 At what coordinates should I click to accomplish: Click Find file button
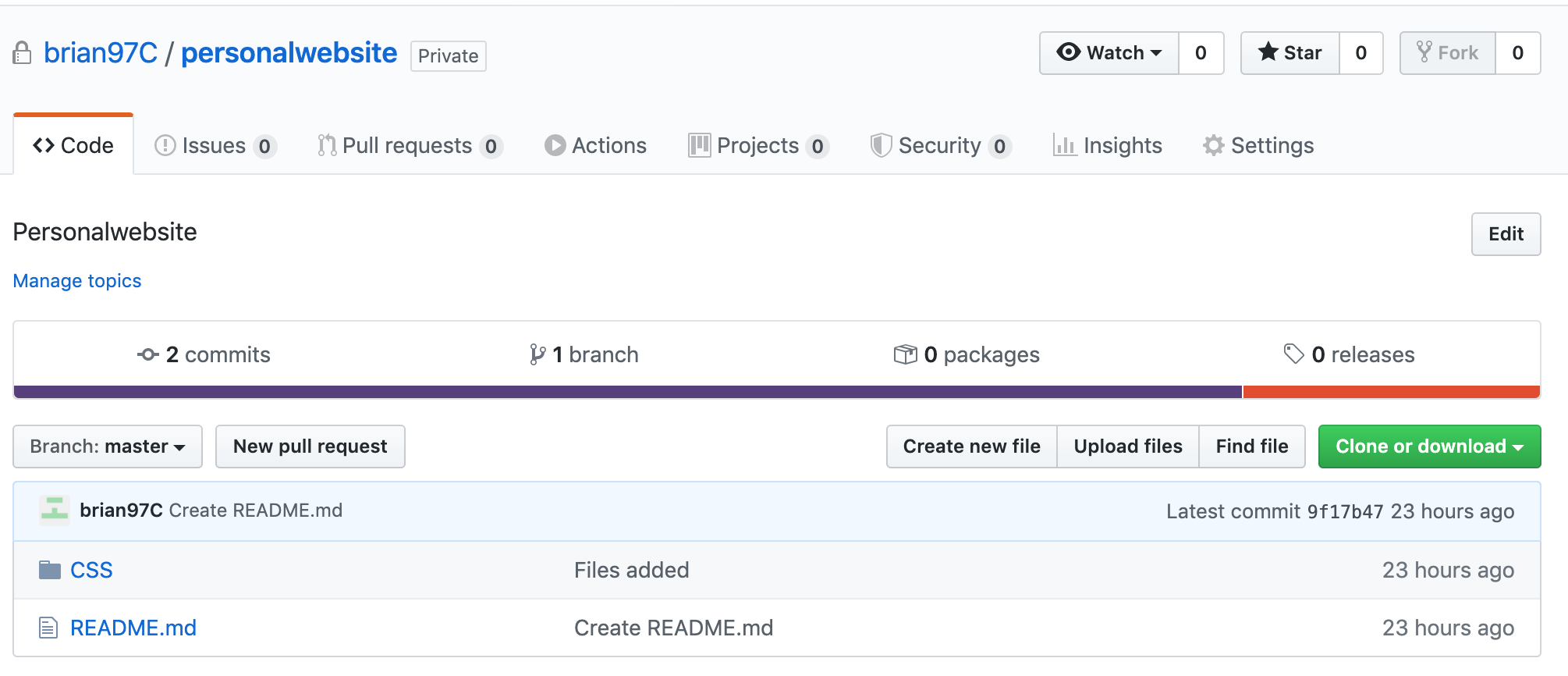[1252, 447]
